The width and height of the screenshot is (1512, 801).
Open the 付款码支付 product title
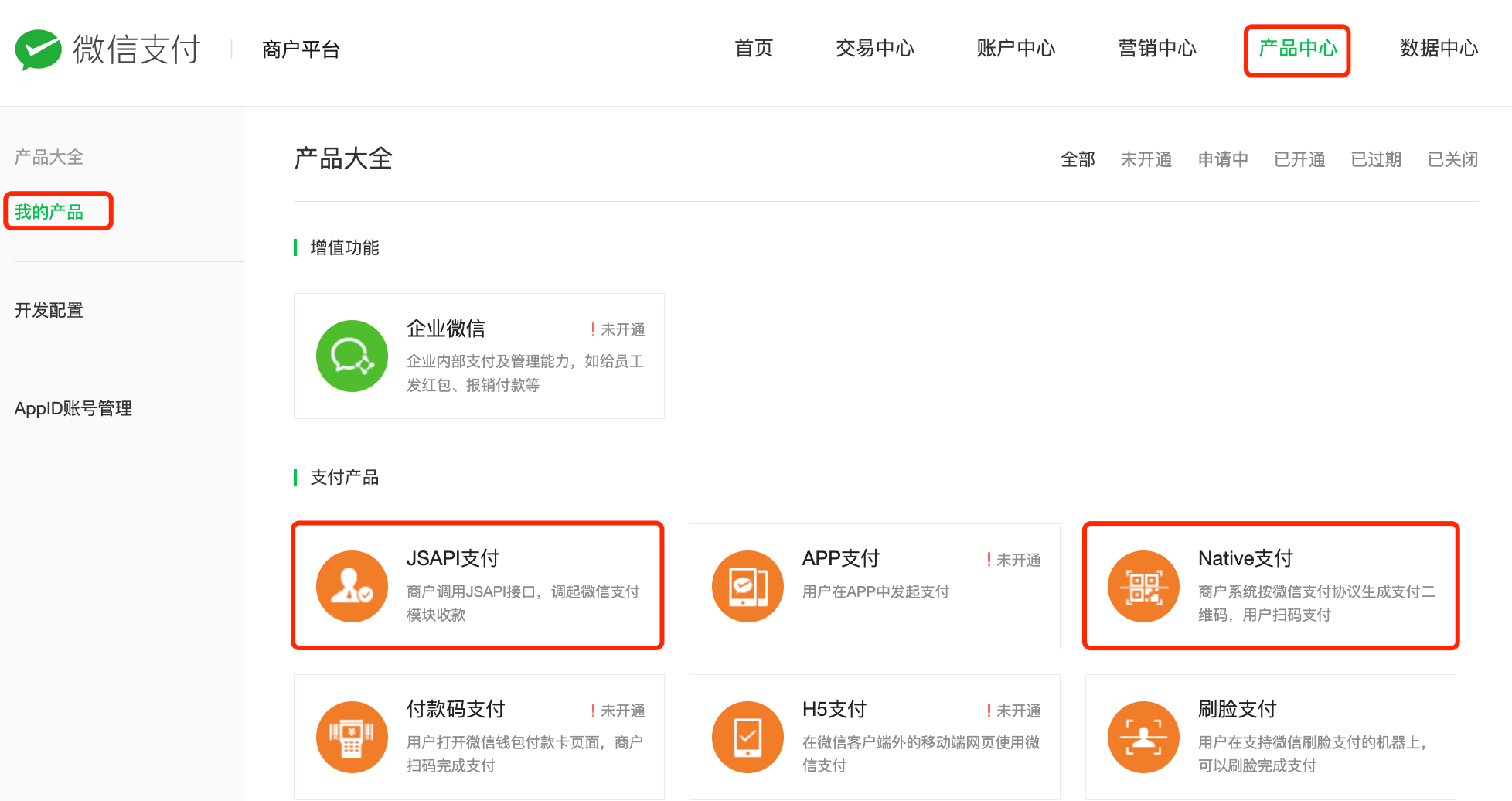456,709
